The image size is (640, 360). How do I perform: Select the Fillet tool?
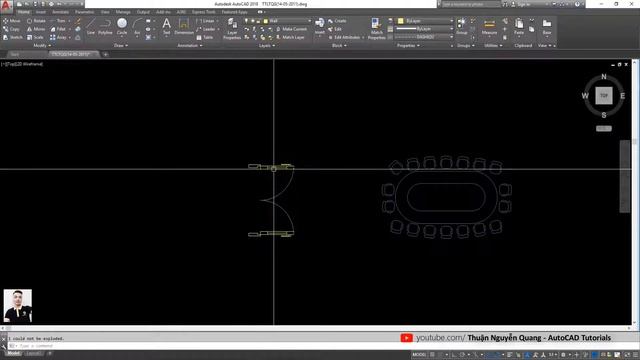point(58,29)
